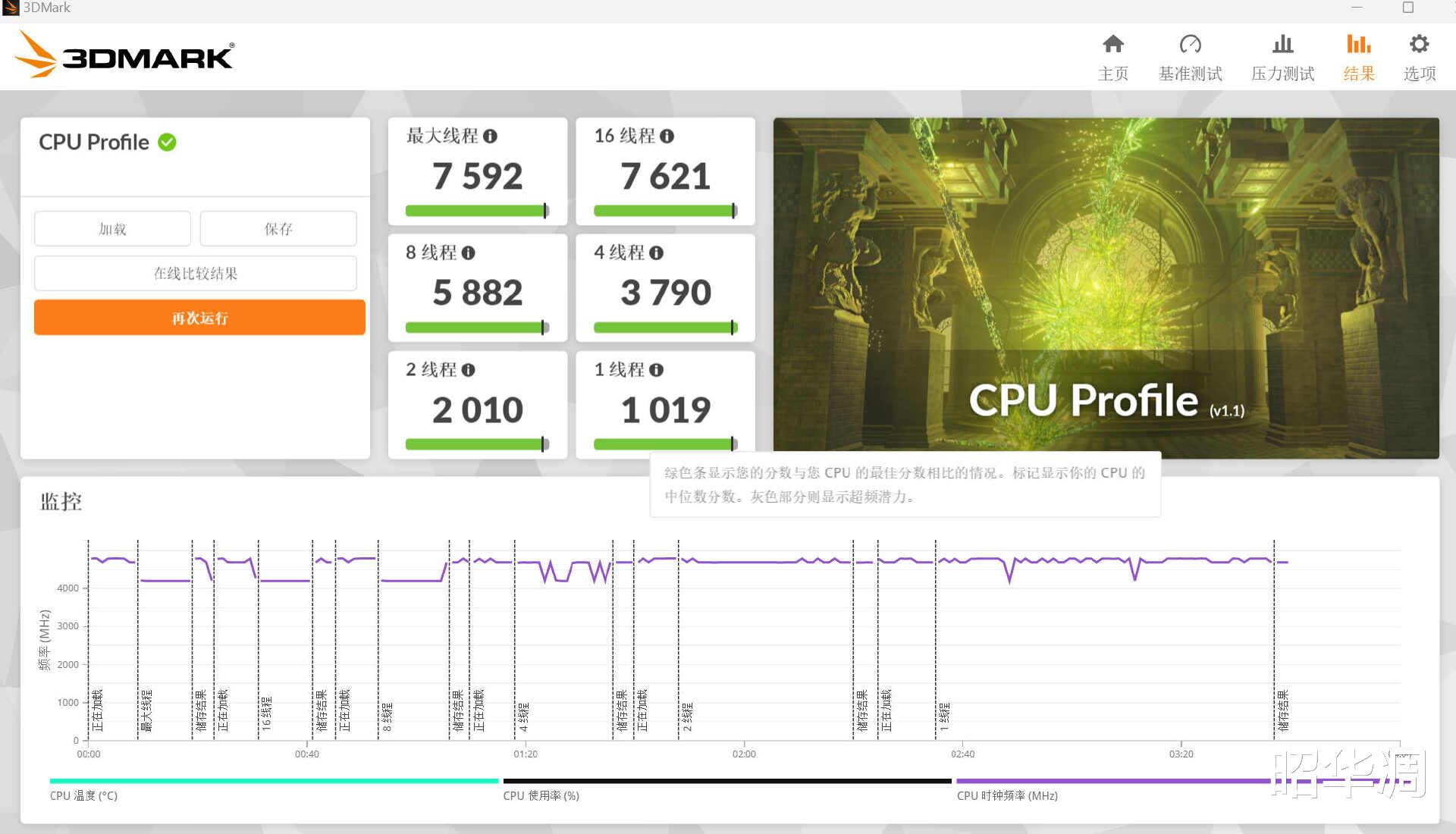Click info icon next to 1 线程
Viewport: 1456px width, 834px height.
(656, 370)
